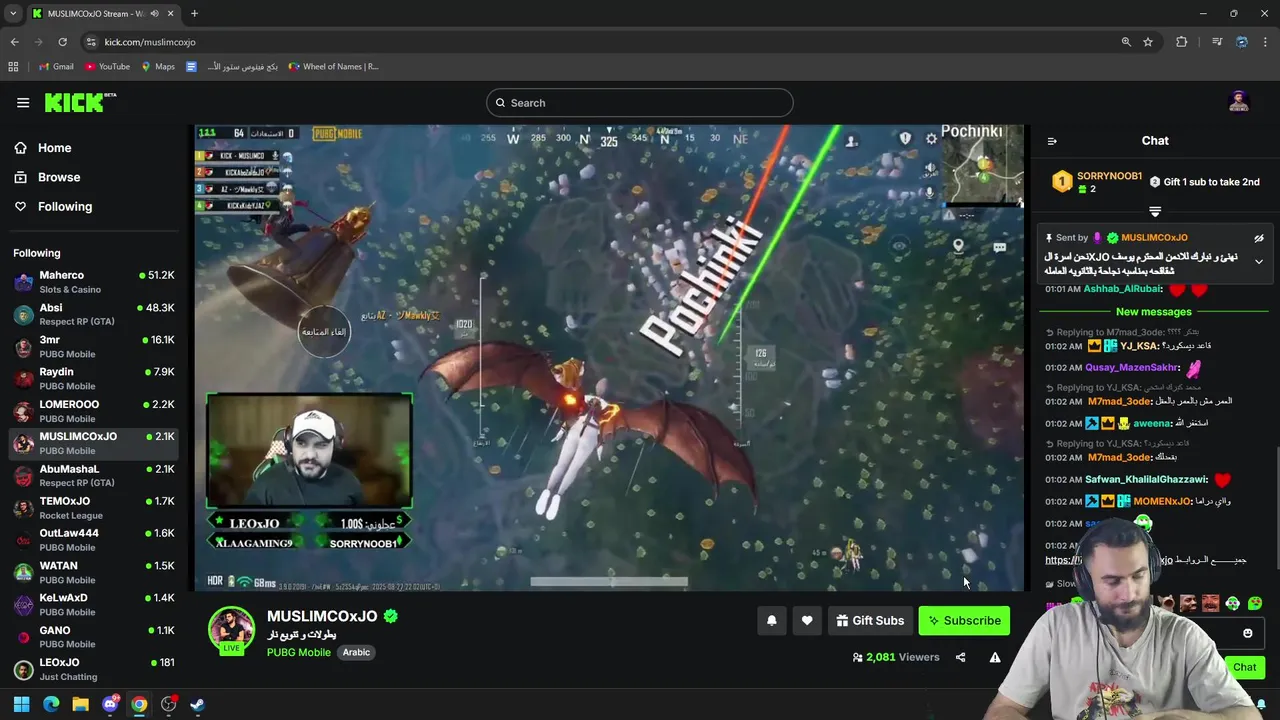
Task: Click the Gift Subs button
Action: (x=870, y=621)
